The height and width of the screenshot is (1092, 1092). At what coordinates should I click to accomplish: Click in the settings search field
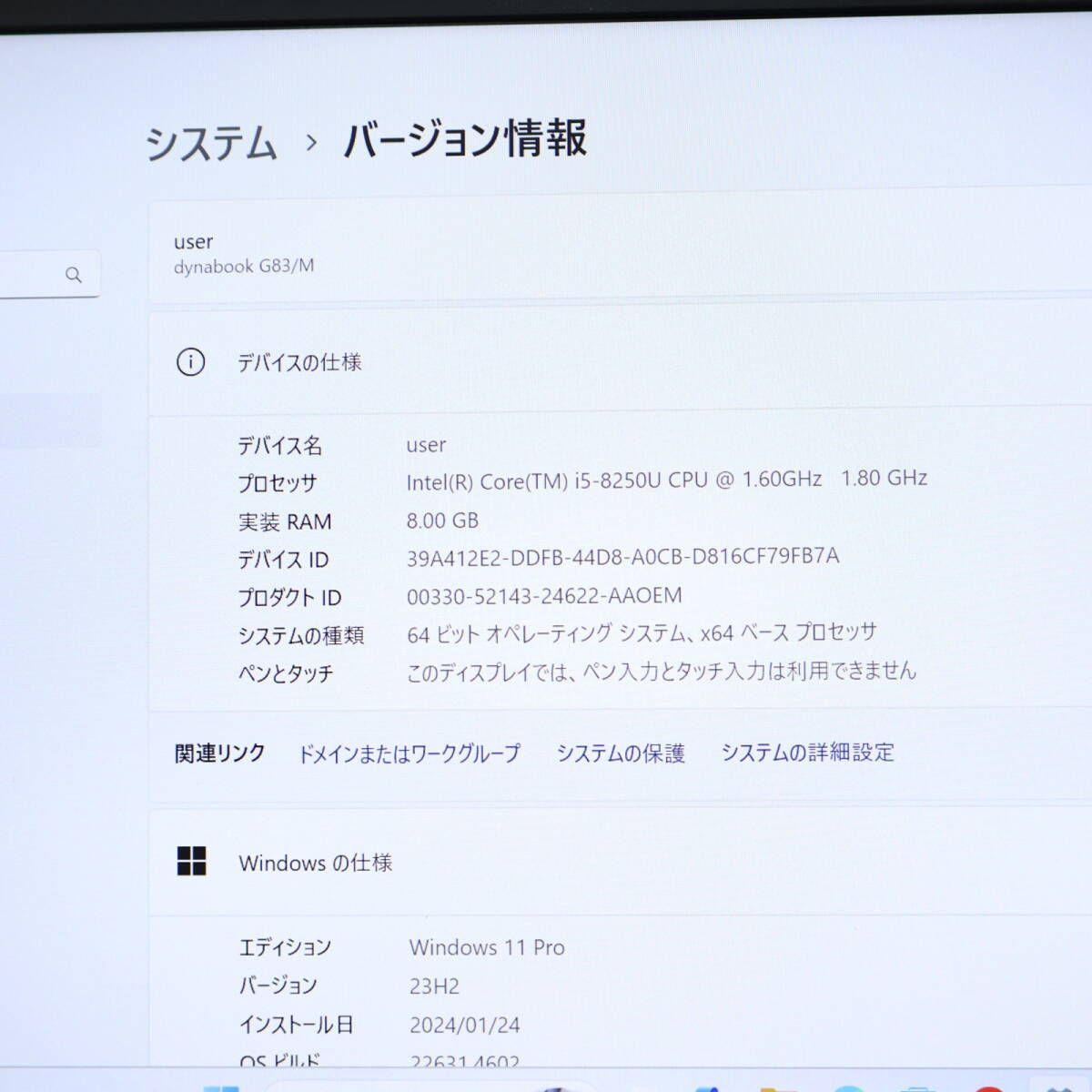49,274
